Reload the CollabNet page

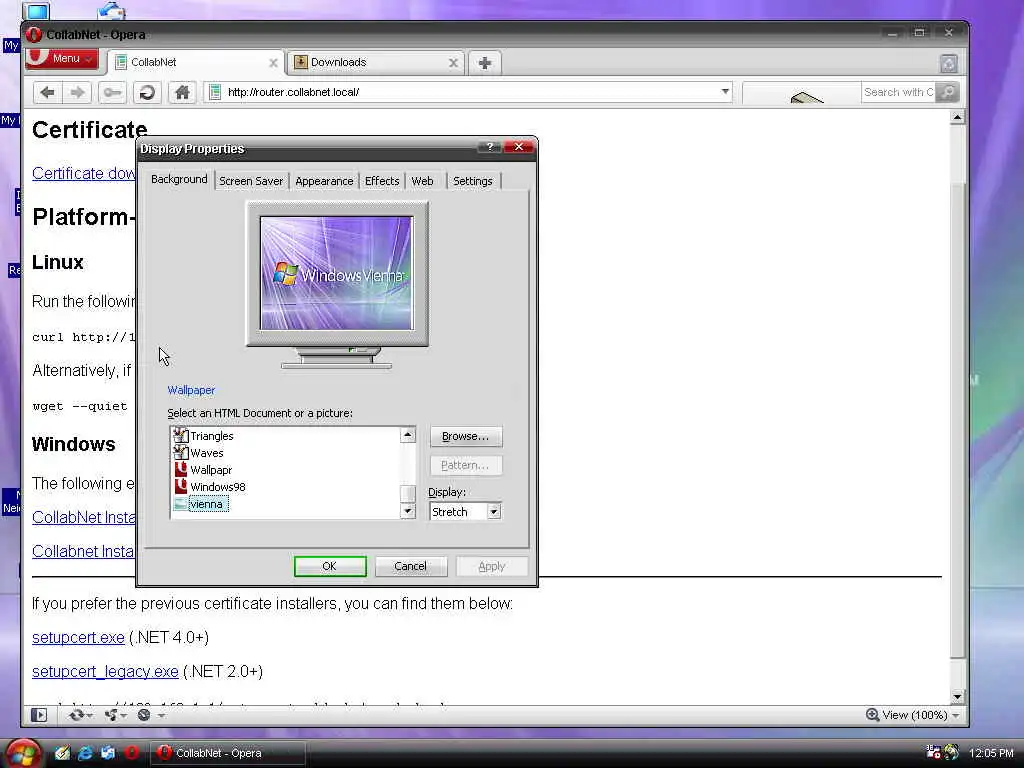coord(147,92)
